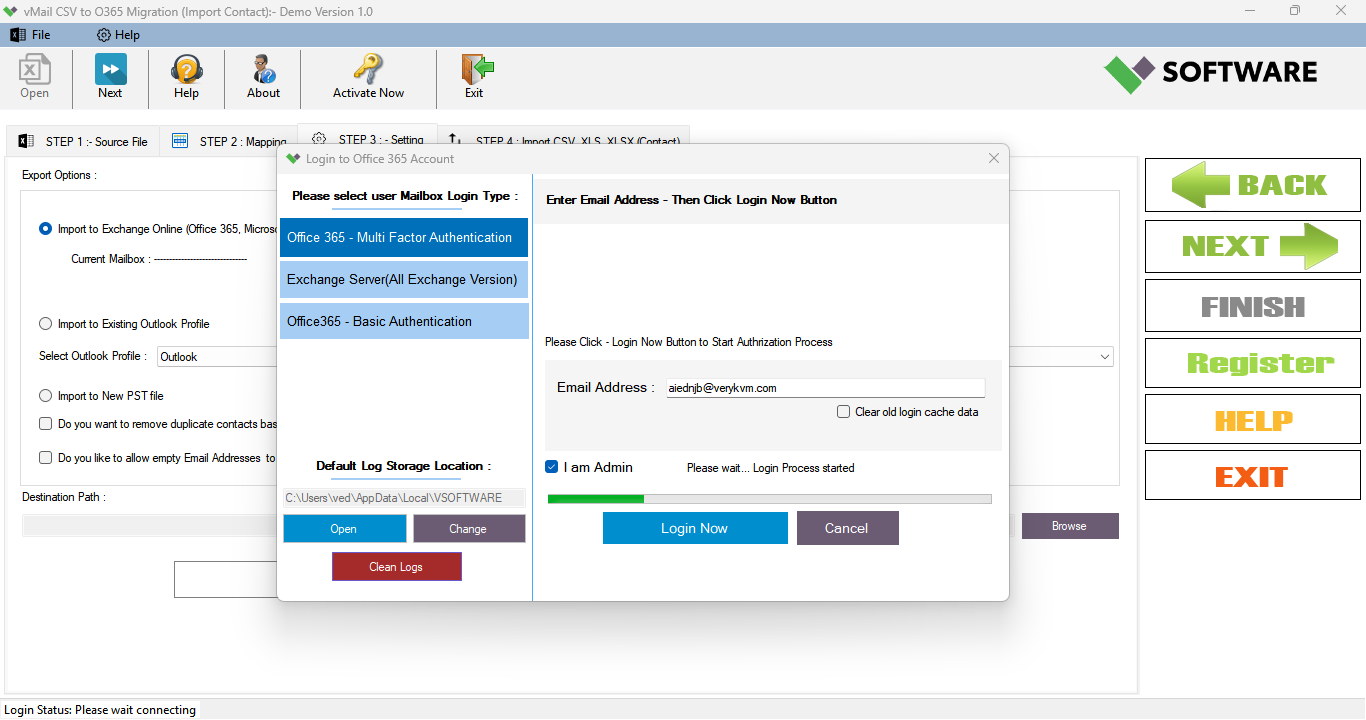
Task: Switch to STEP 1 Source File tab
Action: point(83,141)
